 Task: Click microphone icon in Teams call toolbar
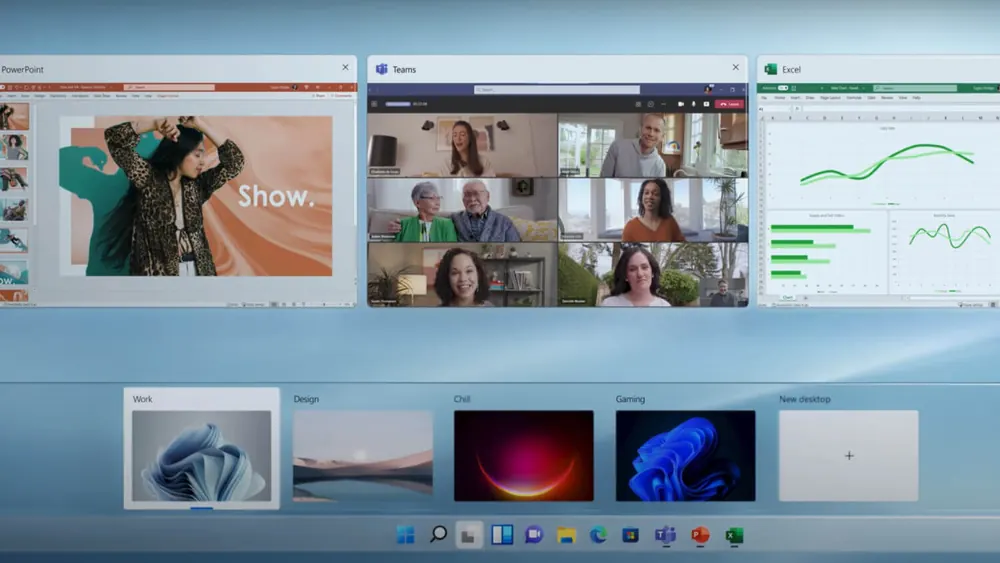693,104
